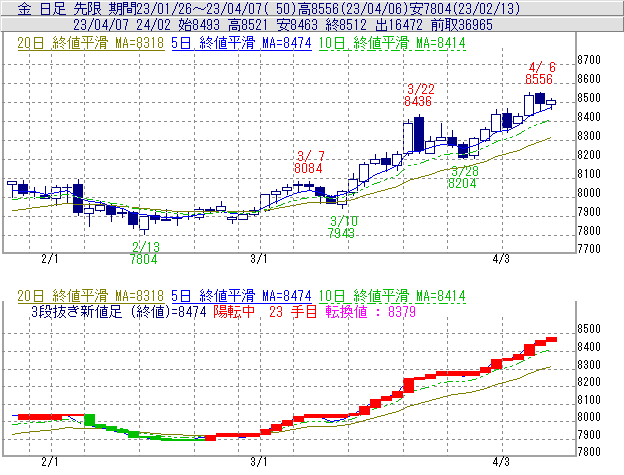Click the 3/7 8084 high annotation
Screen dimensions: 624x475
309,162
